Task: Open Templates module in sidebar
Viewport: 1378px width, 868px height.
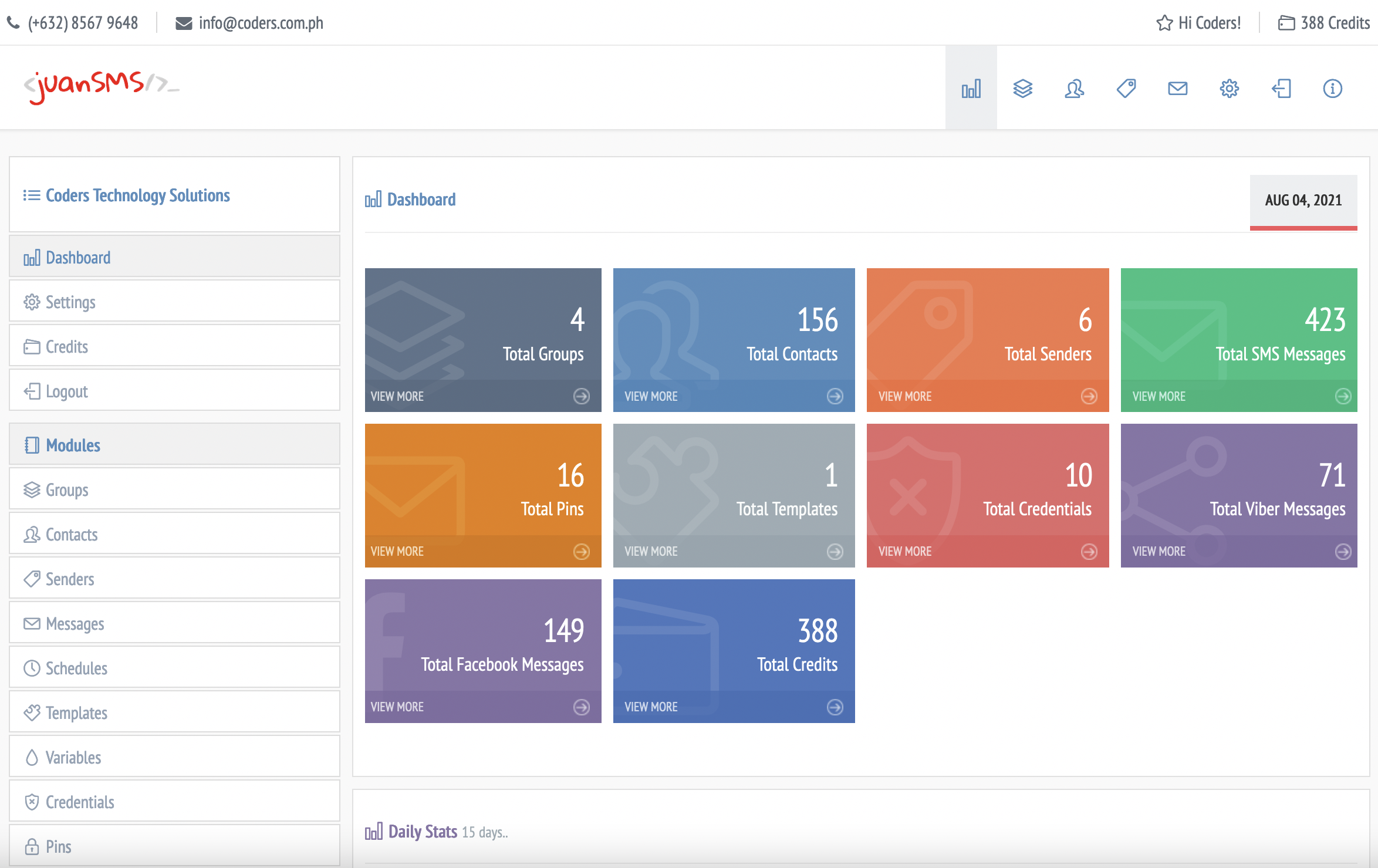Action: pyautogui.click(x=174, y=712)
